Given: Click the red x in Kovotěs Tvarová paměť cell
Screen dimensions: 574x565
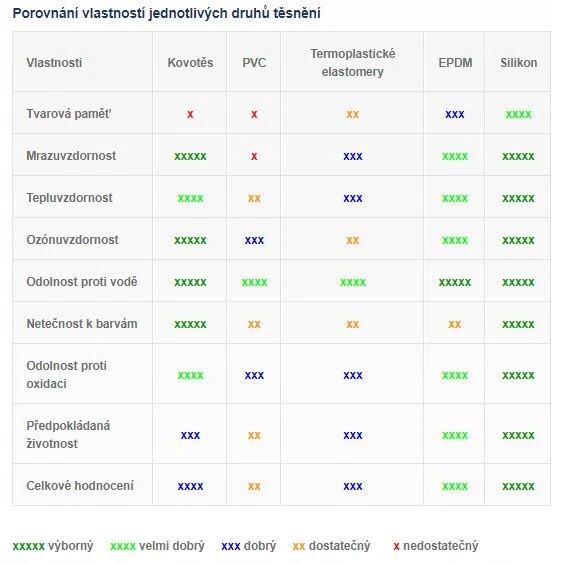Looking at the screenshot, I should 190,114.
